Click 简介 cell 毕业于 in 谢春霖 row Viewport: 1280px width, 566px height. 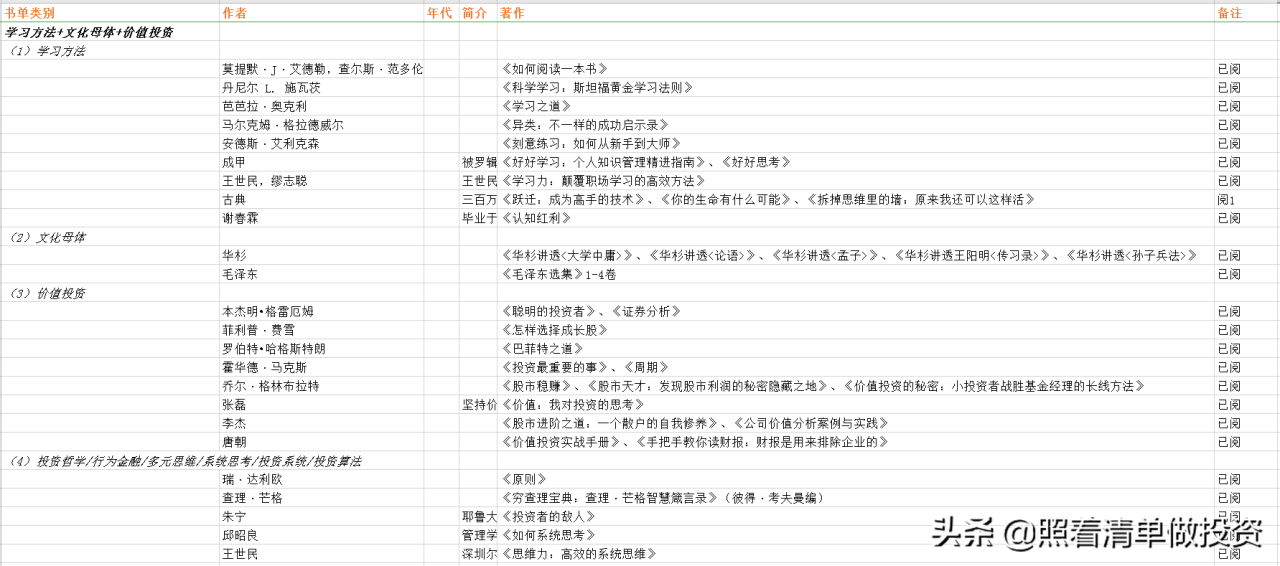(x=478, y=218)
